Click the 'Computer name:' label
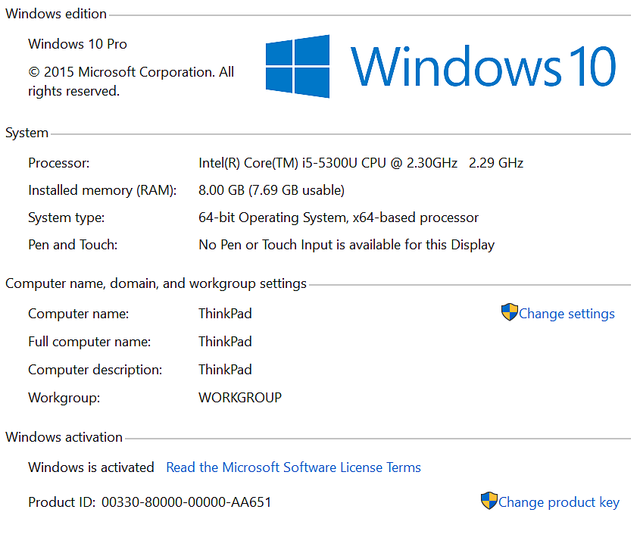640x535 pixels. point(78,313)
